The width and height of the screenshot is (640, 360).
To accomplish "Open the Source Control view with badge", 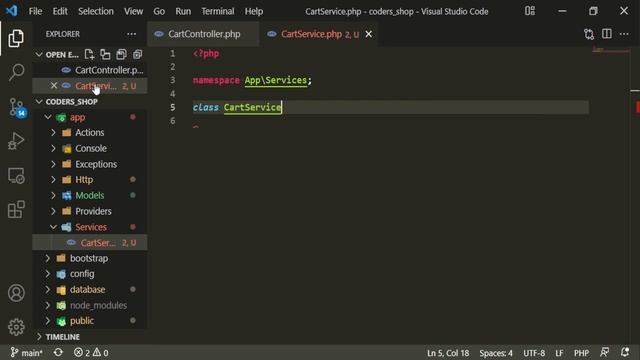I will tap(17, 107).
